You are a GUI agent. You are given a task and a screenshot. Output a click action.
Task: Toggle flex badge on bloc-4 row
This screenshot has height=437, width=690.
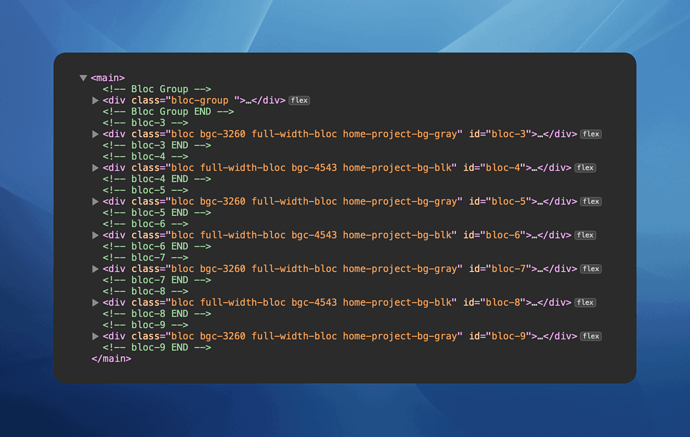coord(585,168)
